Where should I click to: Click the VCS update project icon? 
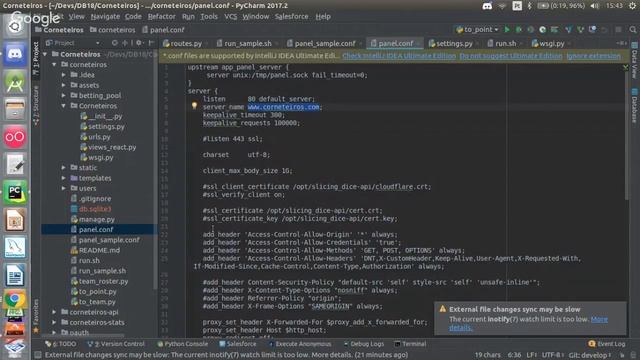(x=569, y=29)
